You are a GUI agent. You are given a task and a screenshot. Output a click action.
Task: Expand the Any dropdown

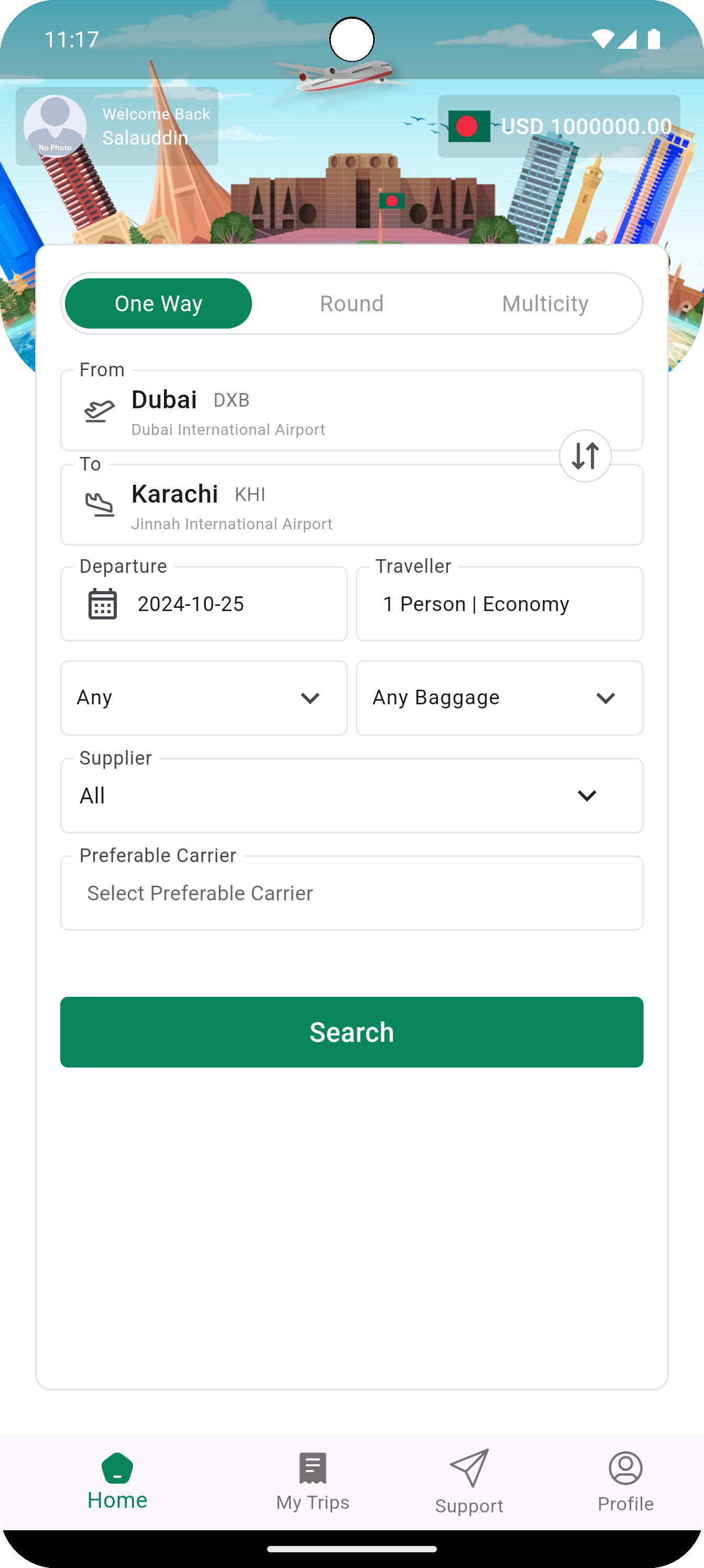pyautogui.click(x=204, y=698)
